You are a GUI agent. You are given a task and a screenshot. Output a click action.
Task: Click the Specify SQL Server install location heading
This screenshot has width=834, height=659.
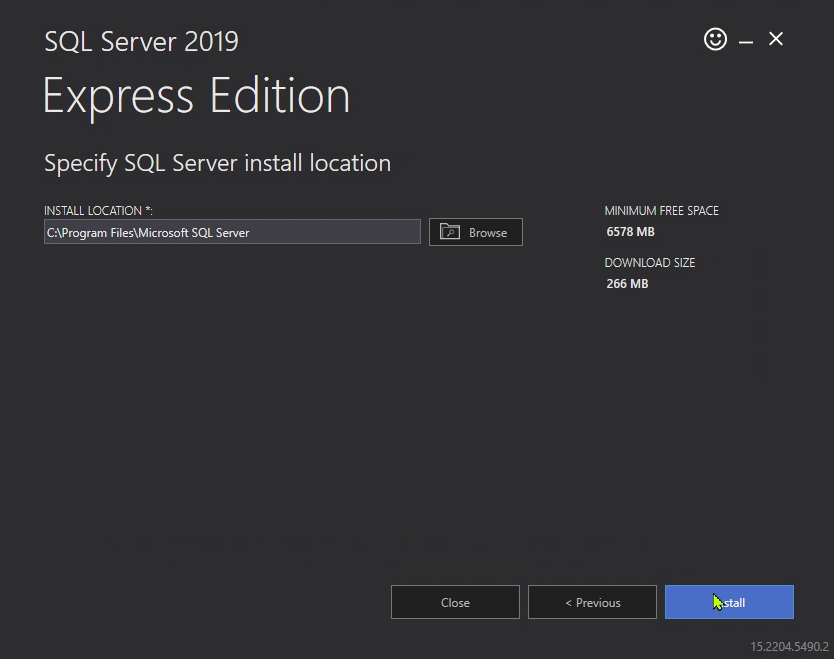click(217, 163)
